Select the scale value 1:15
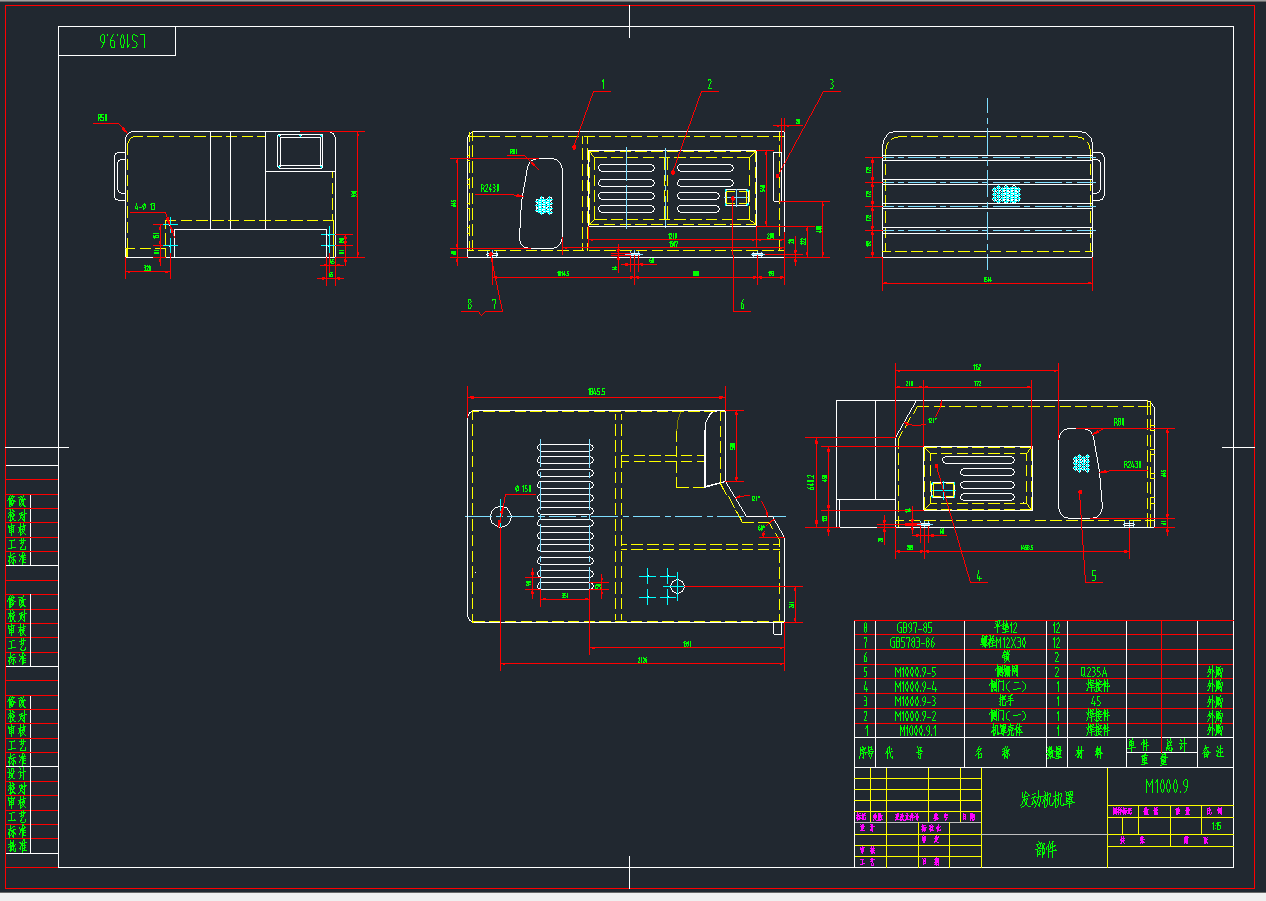Viewport: 1266px width, 901px height. 1216,826
